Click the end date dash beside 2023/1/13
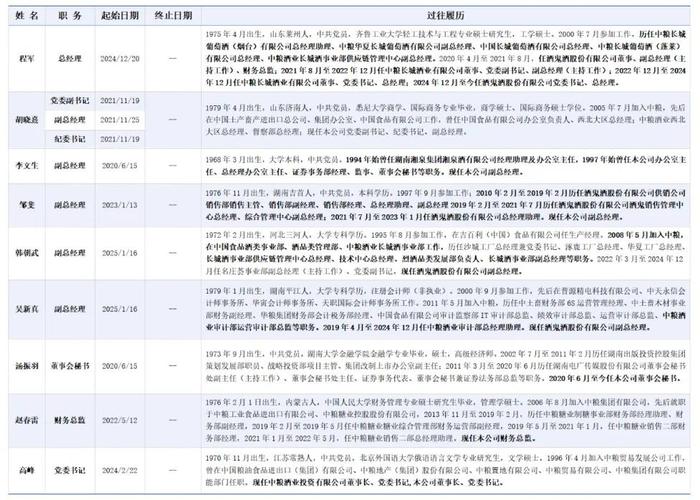The image size is (700, 500). pyautogui.click(x=173, y=205)
